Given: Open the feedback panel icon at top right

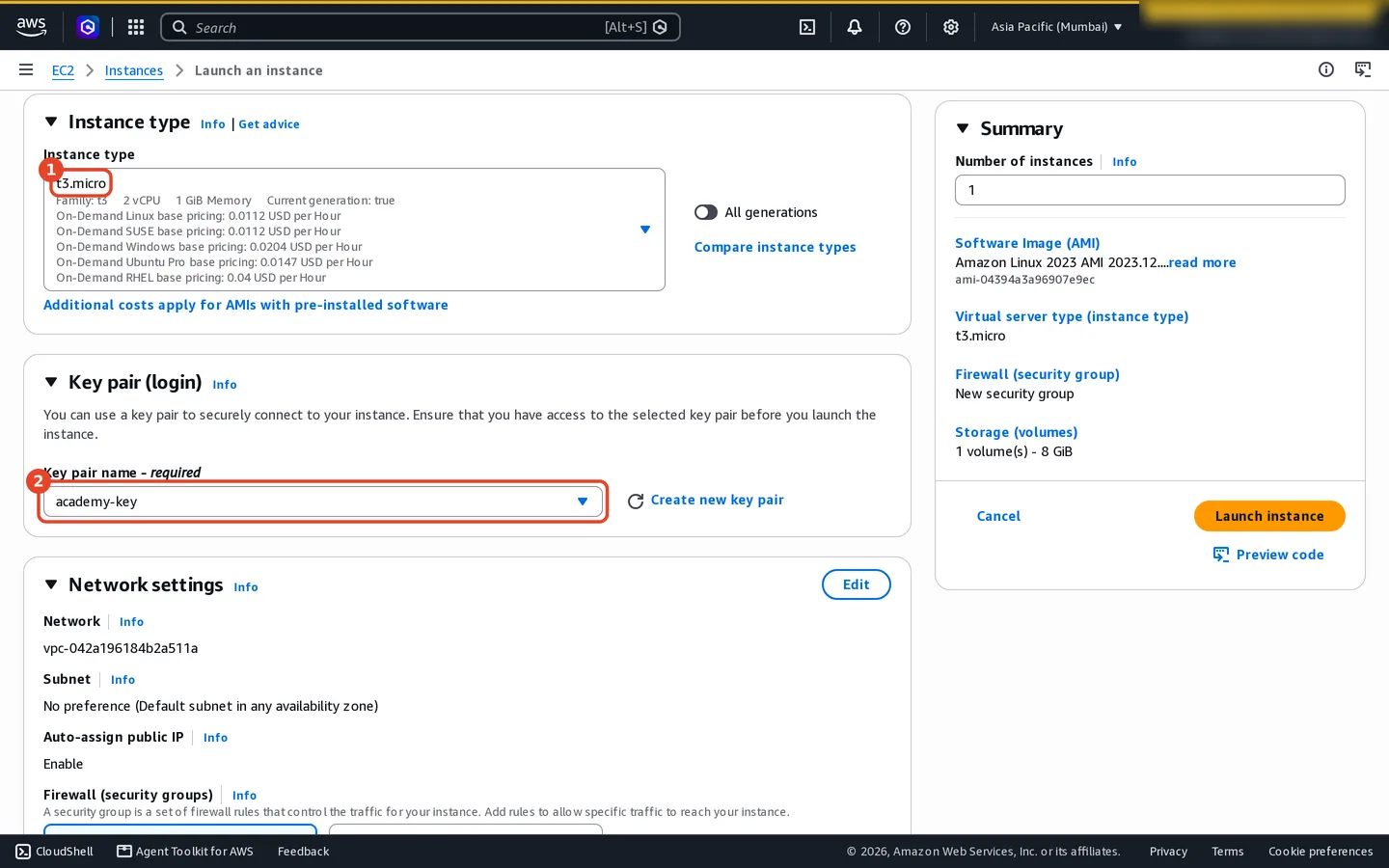Looking at the screenshot, I should click(x=1363, y=69).
